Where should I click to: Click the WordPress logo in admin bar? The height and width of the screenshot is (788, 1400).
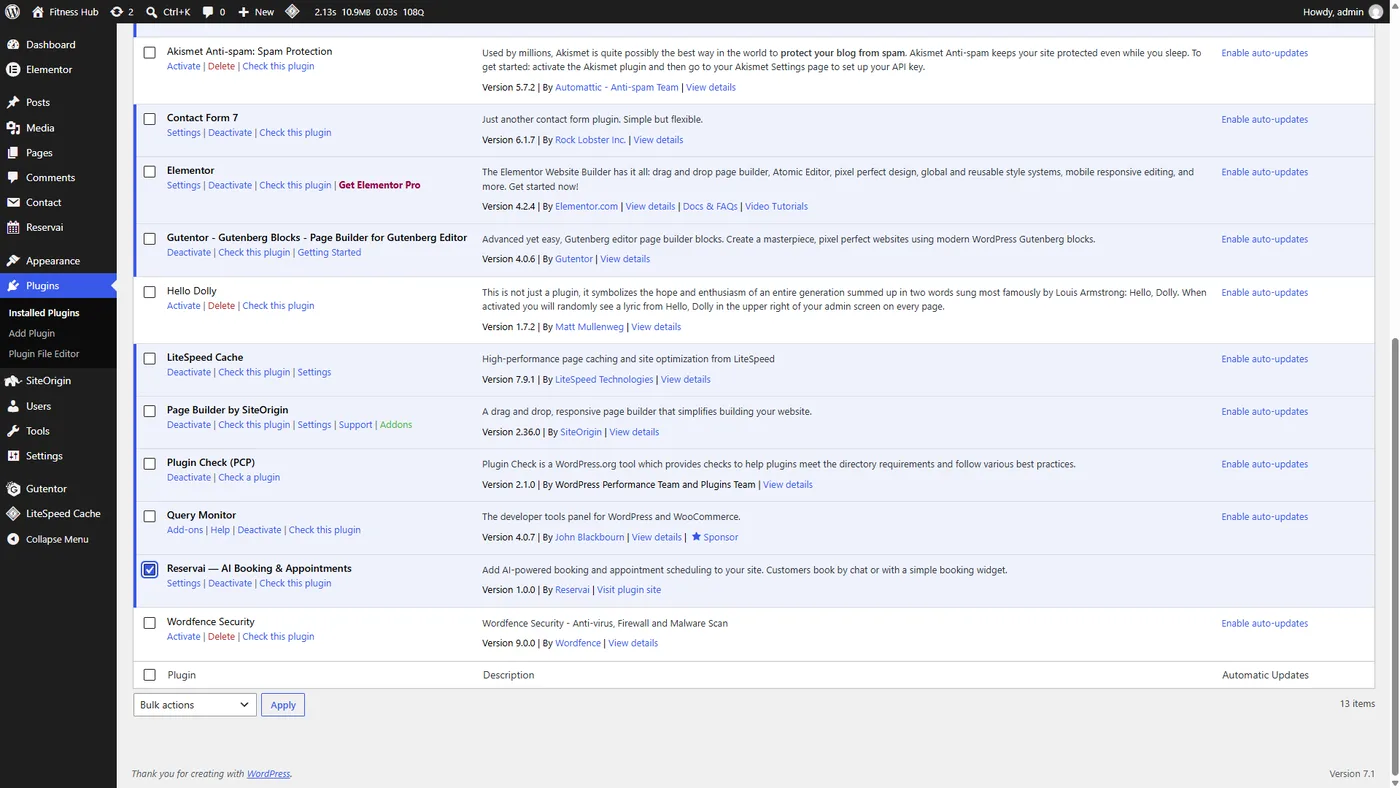pyautogui.click(x=13, y=12)
